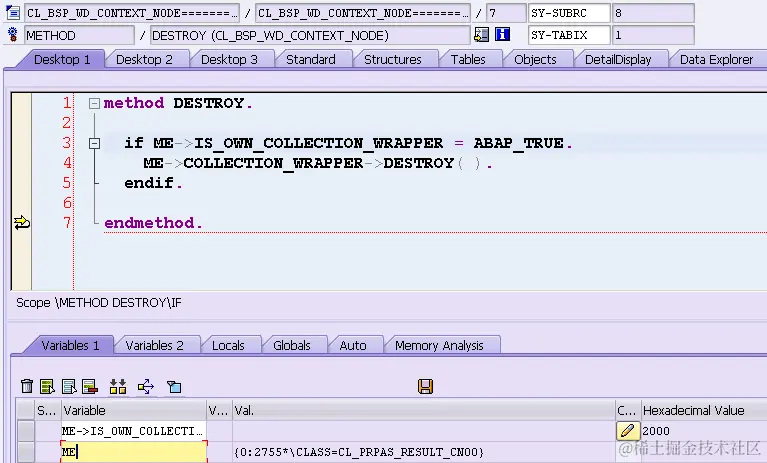Select the row selector for the ME row

tap(25, 452)
